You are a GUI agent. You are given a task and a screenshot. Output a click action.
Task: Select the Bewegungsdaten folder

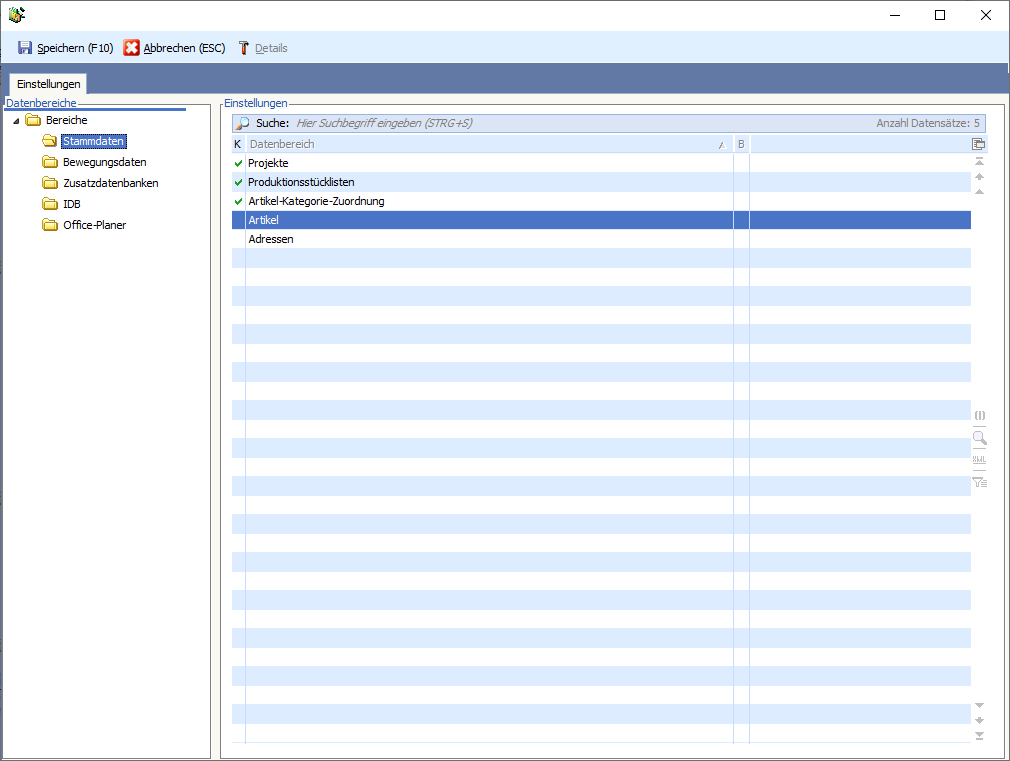(x=104, y=162)
